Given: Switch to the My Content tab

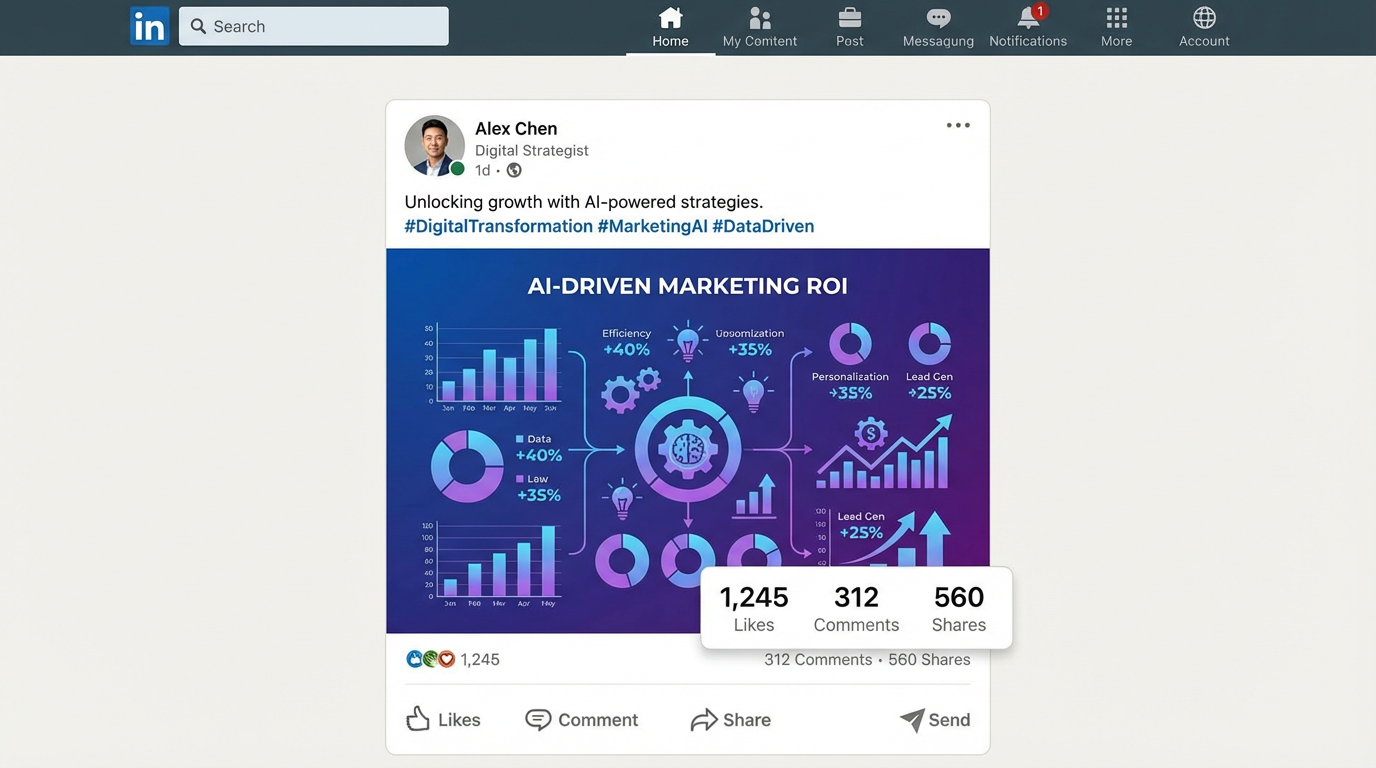Looking at the screenshot, I should 759,27.
